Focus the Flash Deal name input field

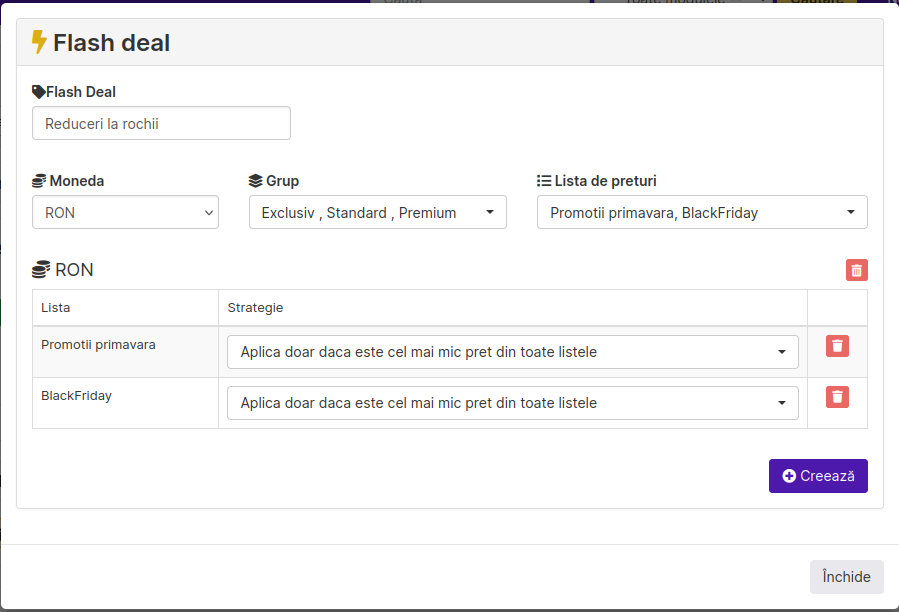161,123
